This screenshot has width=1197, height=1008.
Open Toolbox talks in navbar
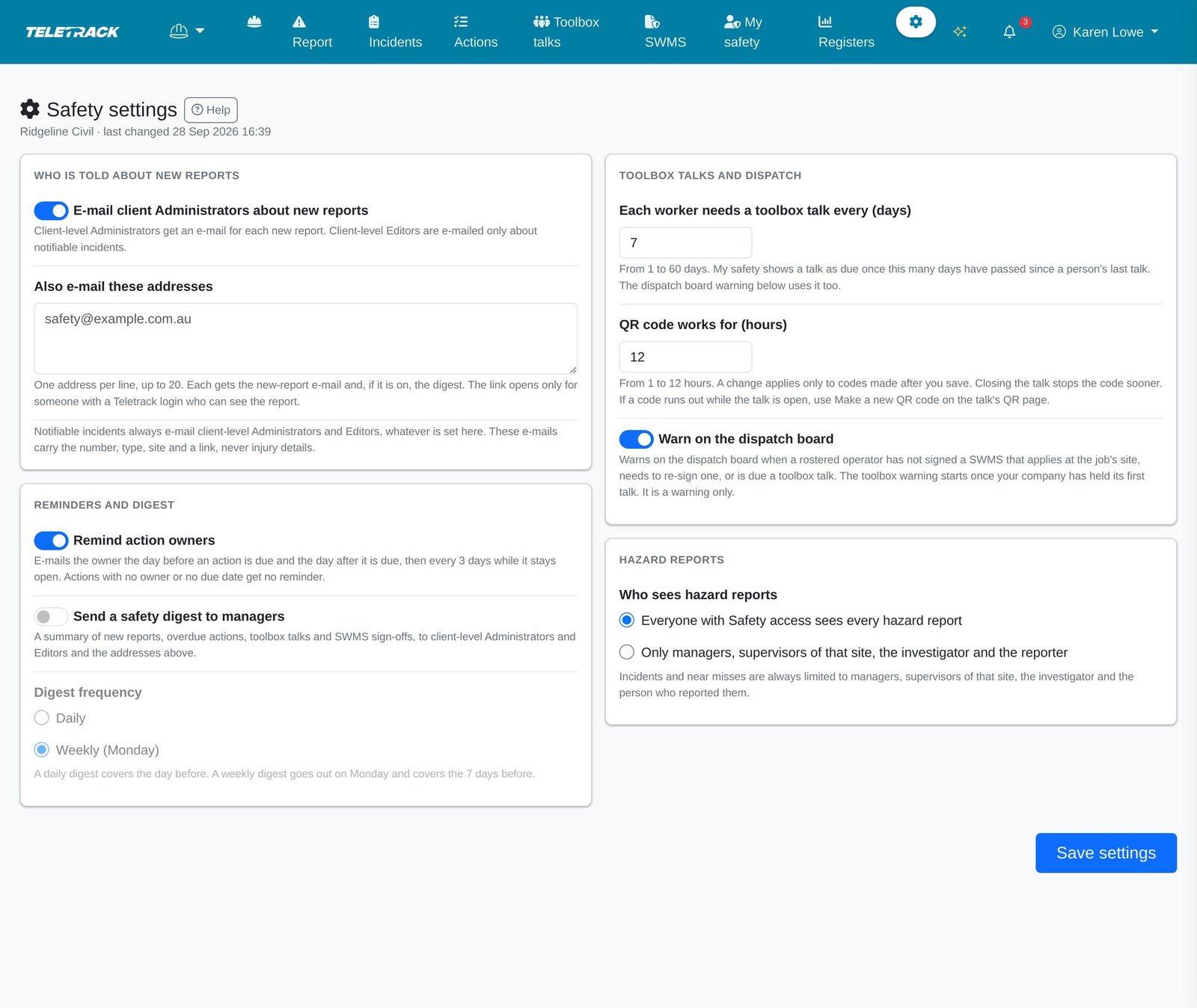coord(566,32)
